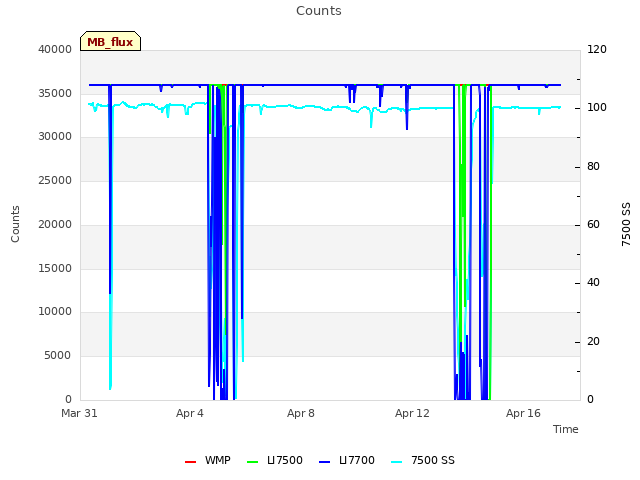Click the 40000 left axis tick label

55,49
